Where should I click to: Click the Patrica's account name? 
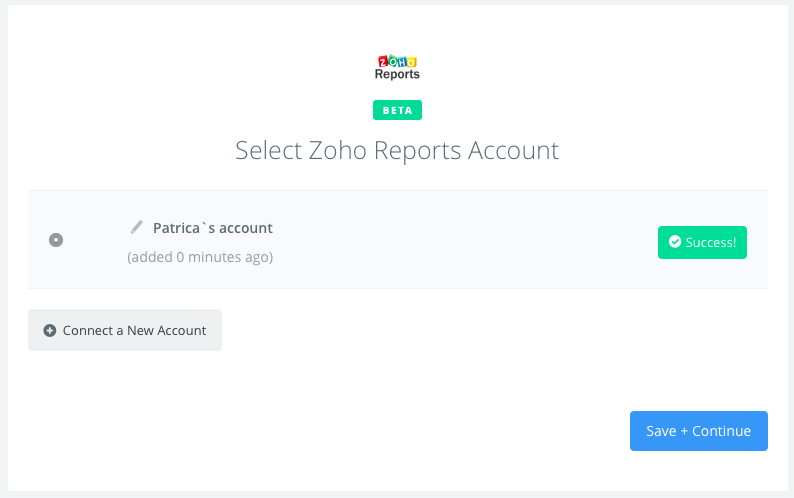pos(213,228)
